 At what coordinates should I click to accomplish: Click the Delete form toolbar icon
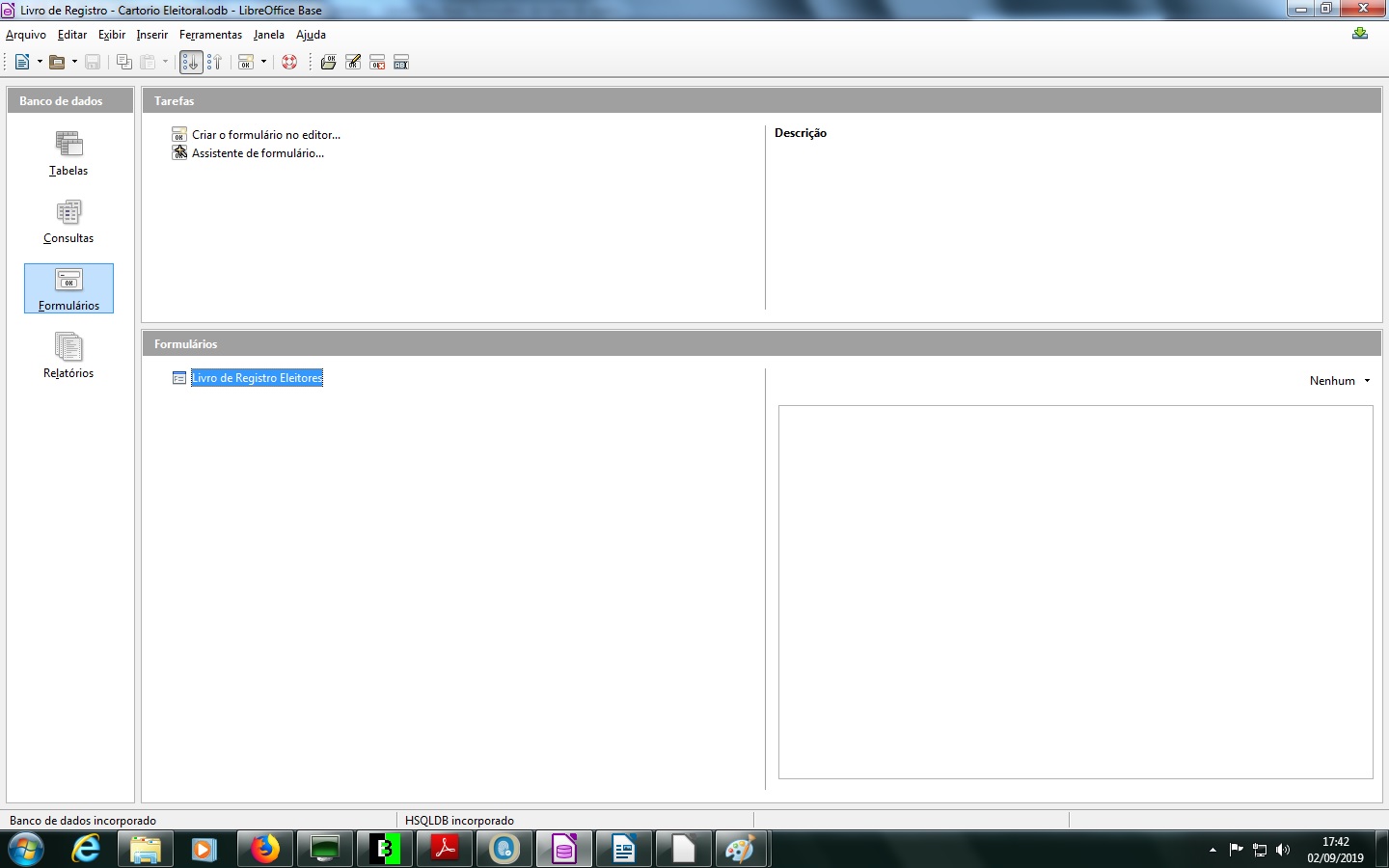click(x=377, y=63)
